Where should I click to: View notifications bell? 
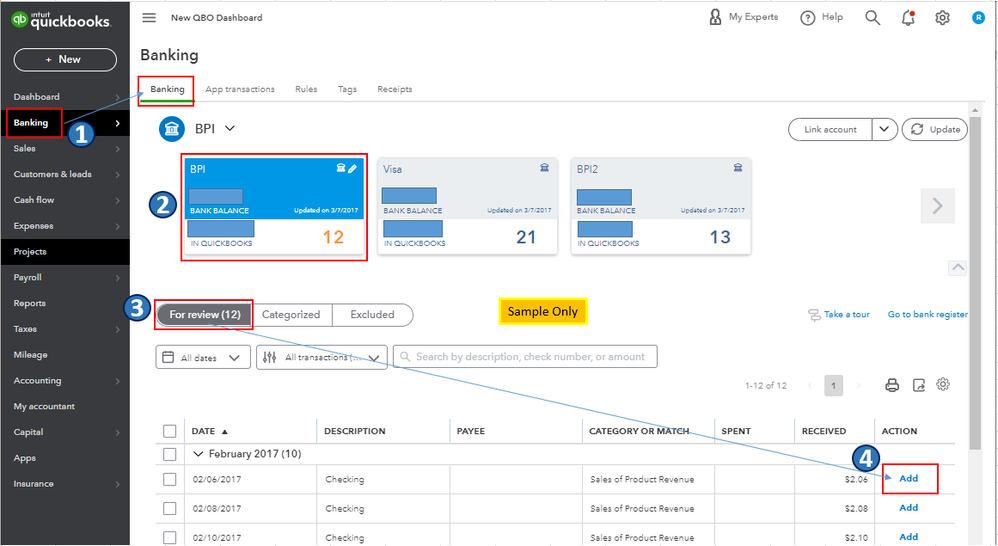[908, 18]
